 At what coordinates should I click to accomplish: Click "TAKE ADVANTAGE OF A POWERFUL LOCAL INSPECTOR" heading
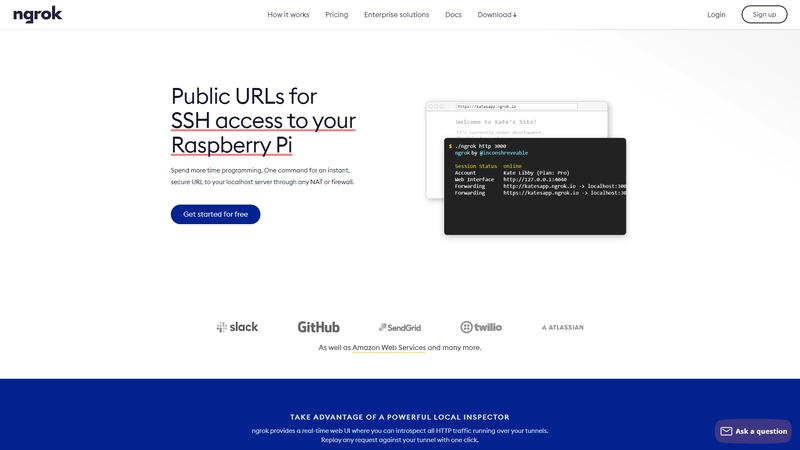click(x=400, y=417)
